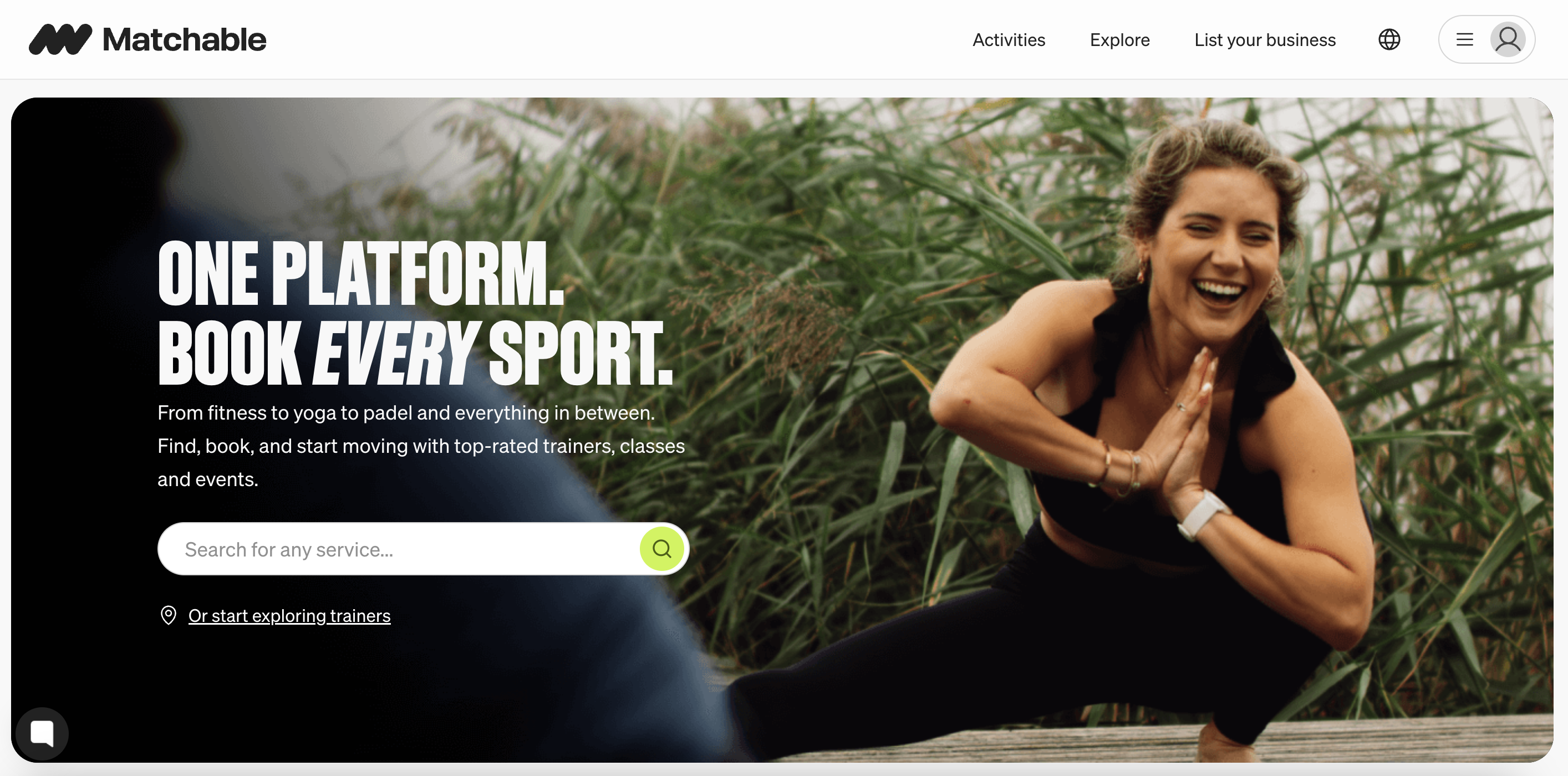Click the BOOK EVERY SPORT. headline line
This screenshot has height=776, width=1568.
(x=415, y=354)
